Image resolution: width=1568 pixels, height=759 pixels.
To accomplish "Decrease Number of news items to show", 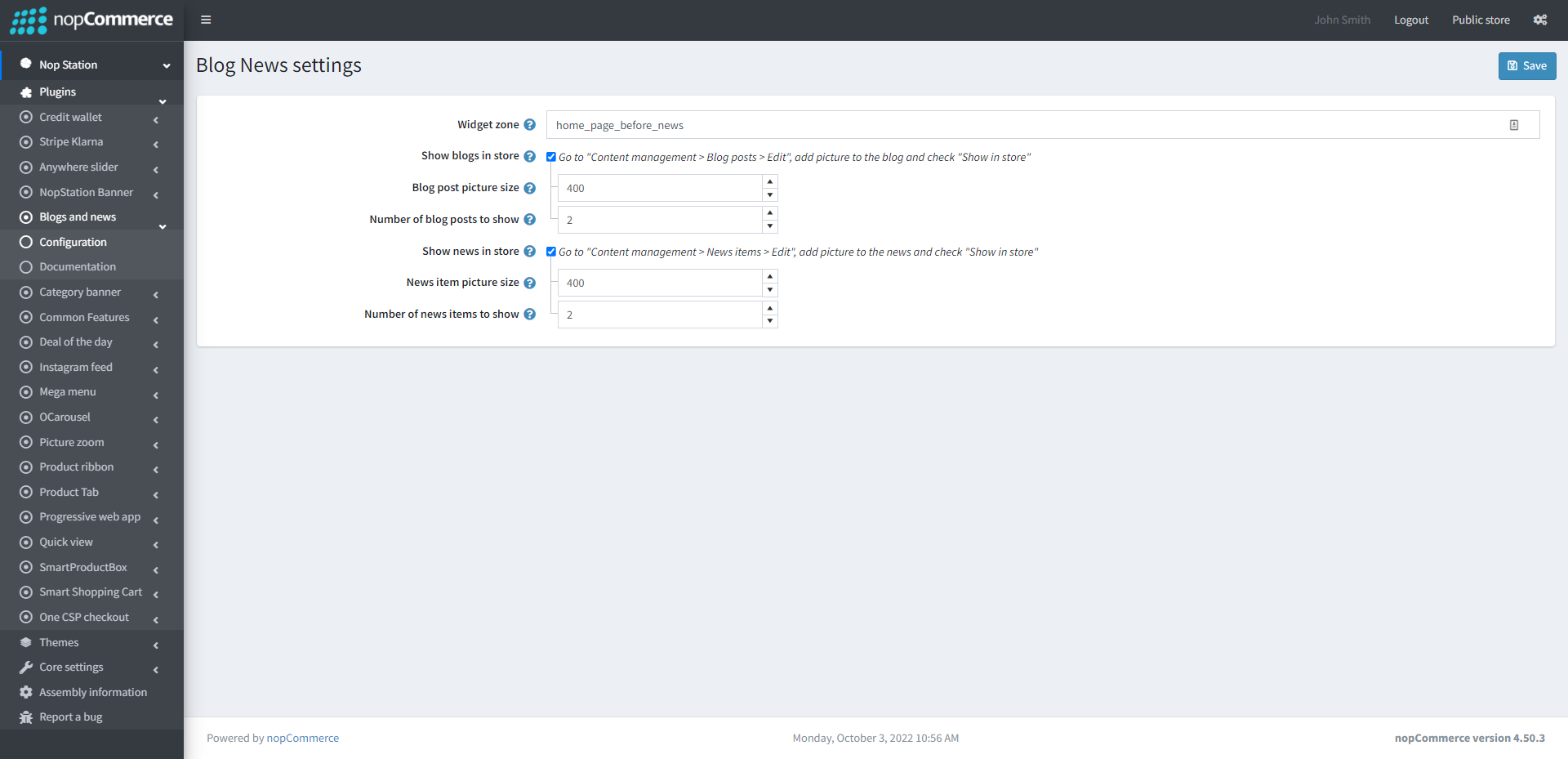I will click(770, 321).
